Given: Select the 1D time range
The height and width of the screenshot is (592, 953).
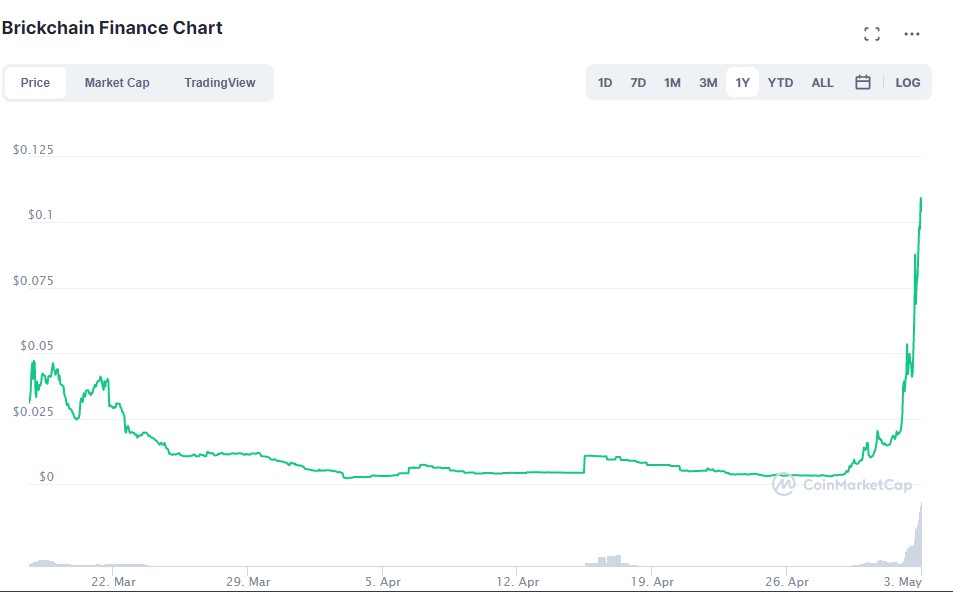Looking at the screenshot, I should pyautogui.click(x=605, y=83).
